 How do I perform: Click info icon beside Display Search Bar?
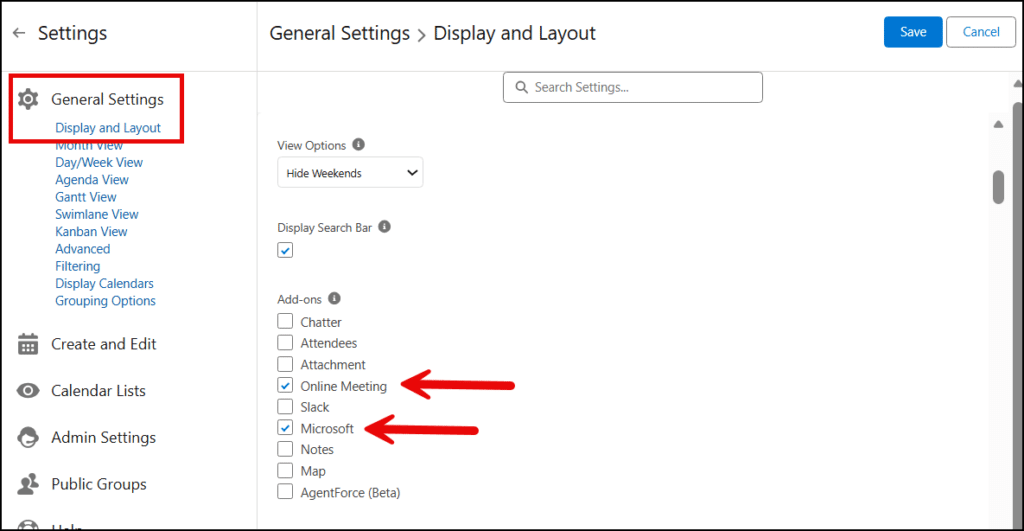coord(384,227)
